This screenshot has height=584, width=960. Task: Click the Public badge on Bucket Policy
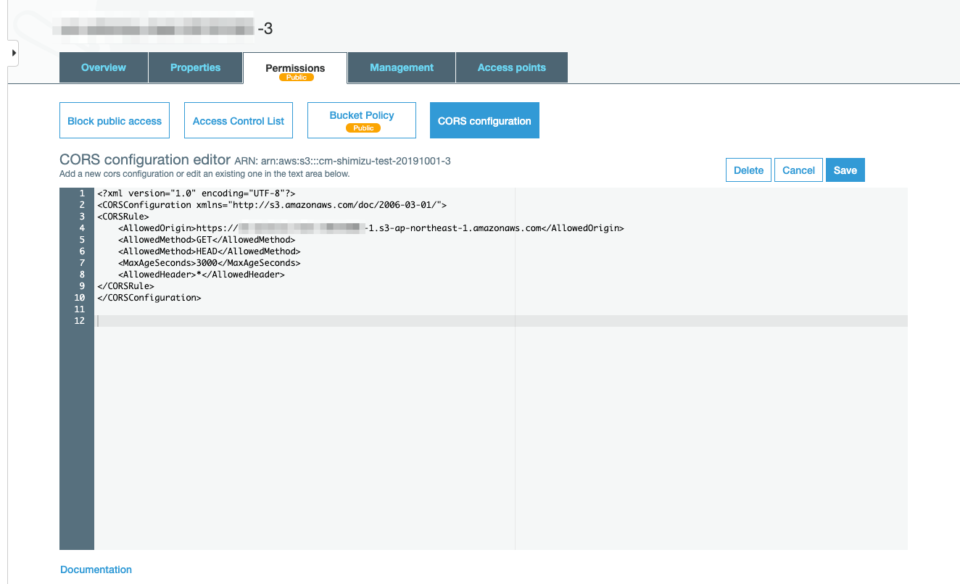pyautogui.click(x=361, y=129)
